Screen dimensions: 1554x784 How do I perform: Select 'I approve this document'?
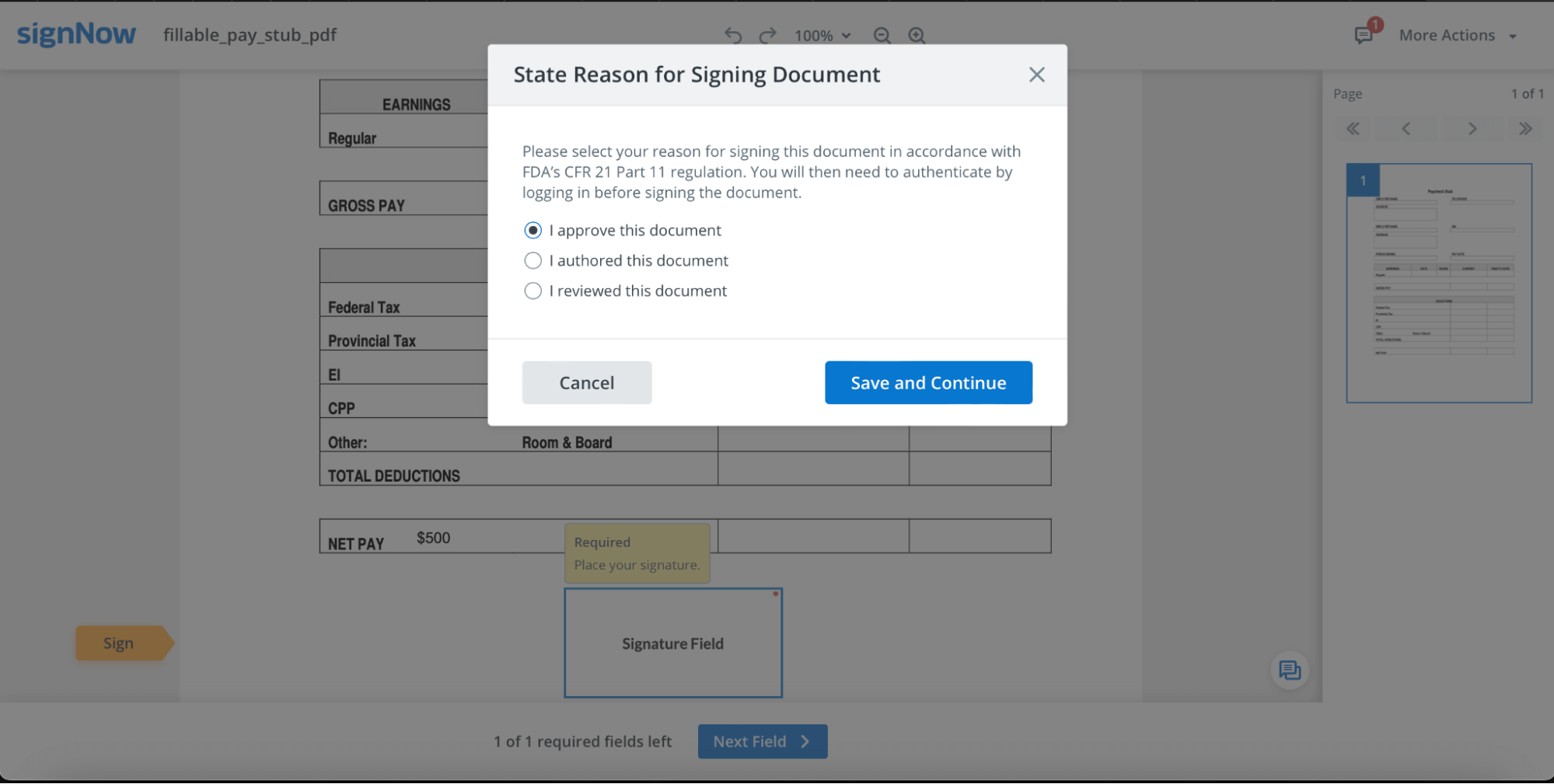point(533,230)
